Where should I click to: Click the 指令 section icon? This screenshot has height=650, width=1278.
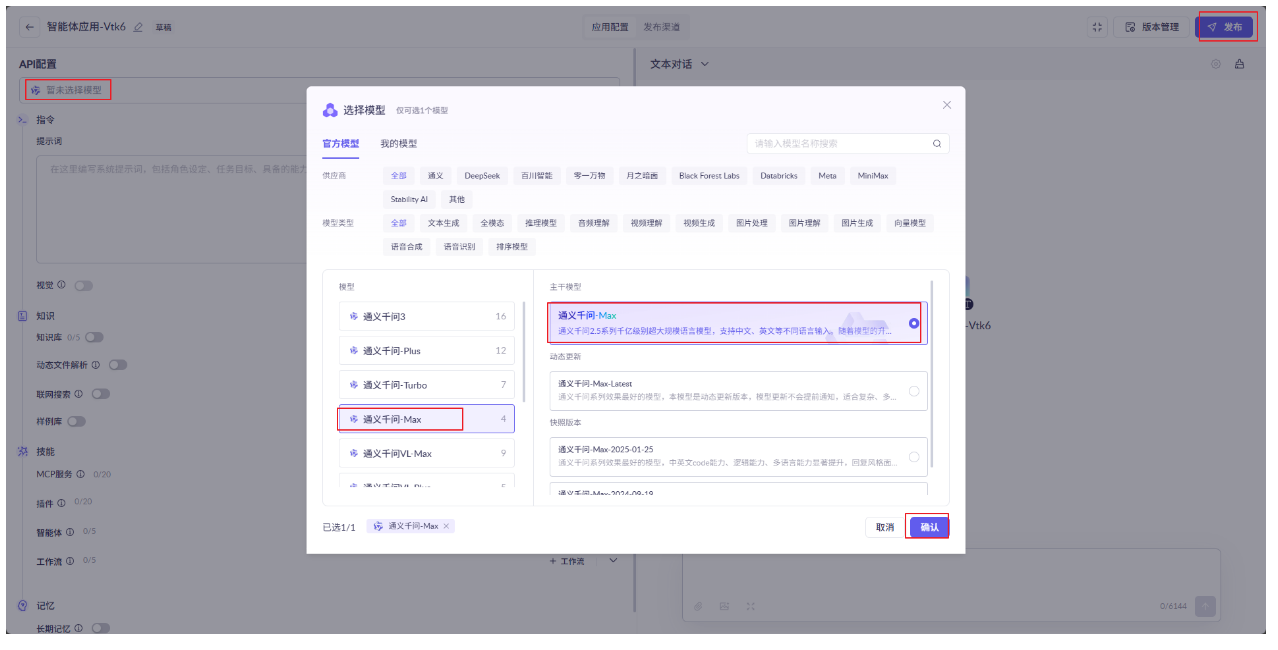click(x=23, y=119)
